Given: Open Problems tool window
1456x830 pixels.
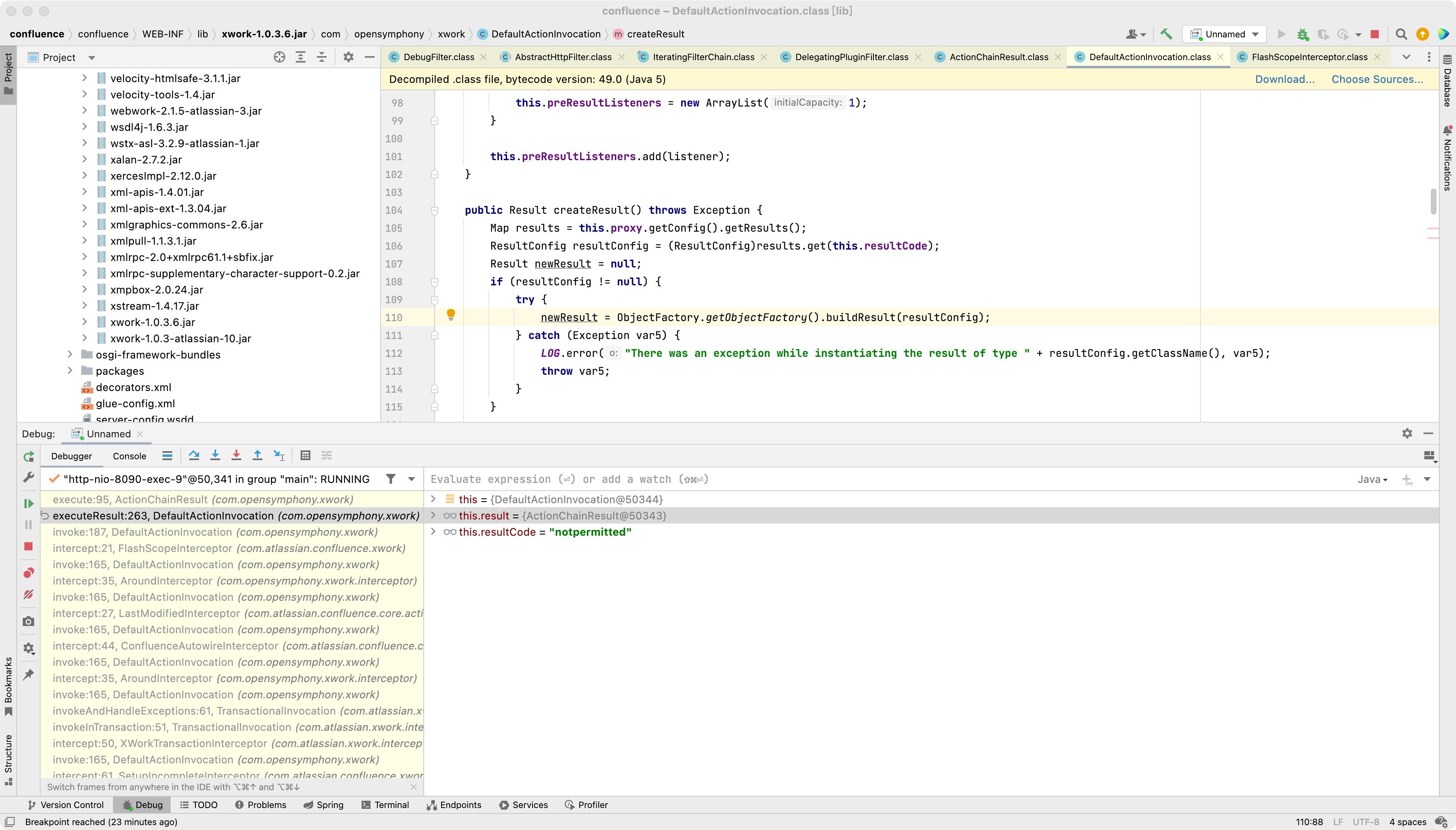Looking at the screenshot, I should pos(260,805).
